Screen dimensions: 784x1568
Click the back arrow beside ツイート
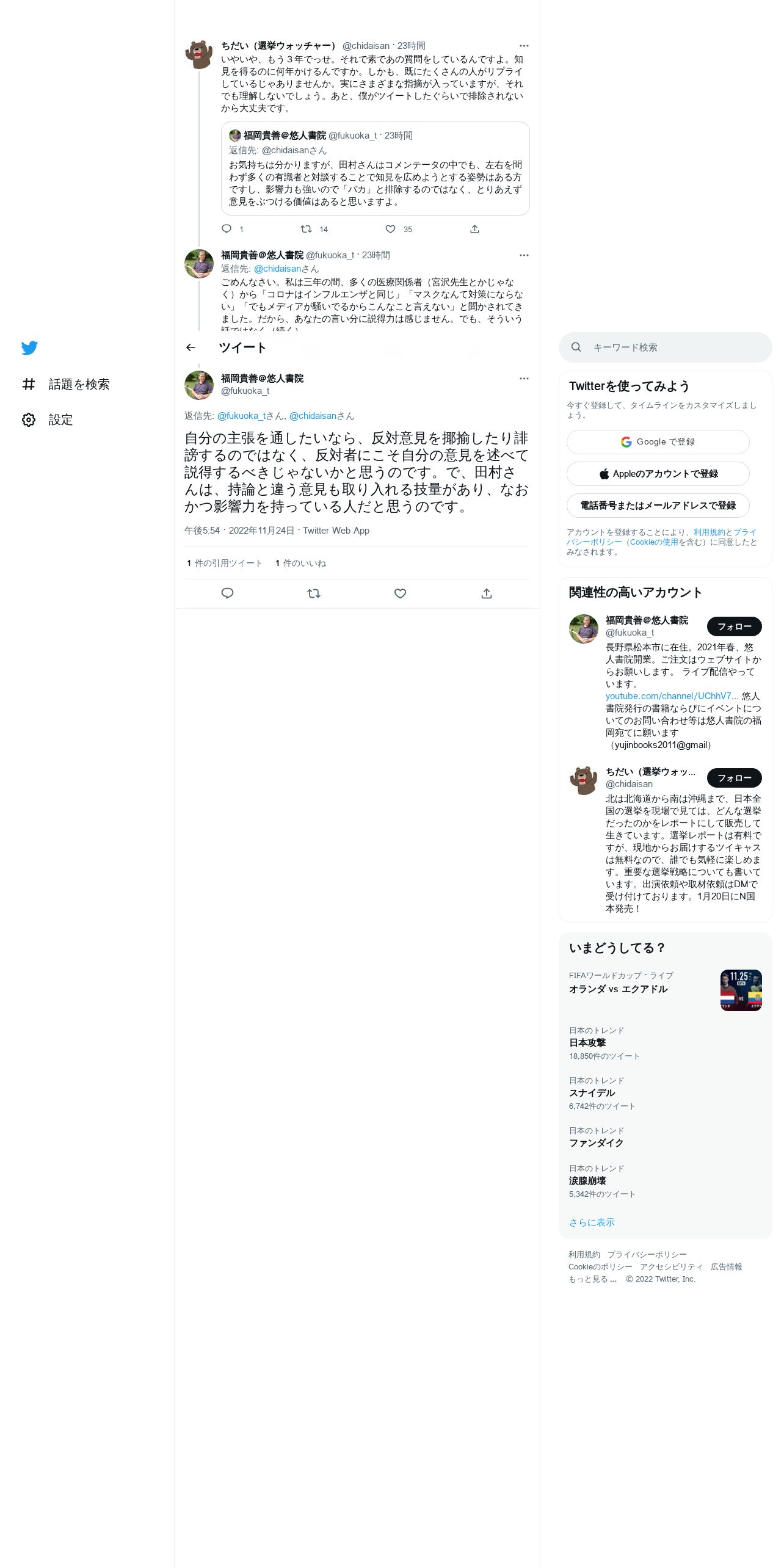[191, 347]
